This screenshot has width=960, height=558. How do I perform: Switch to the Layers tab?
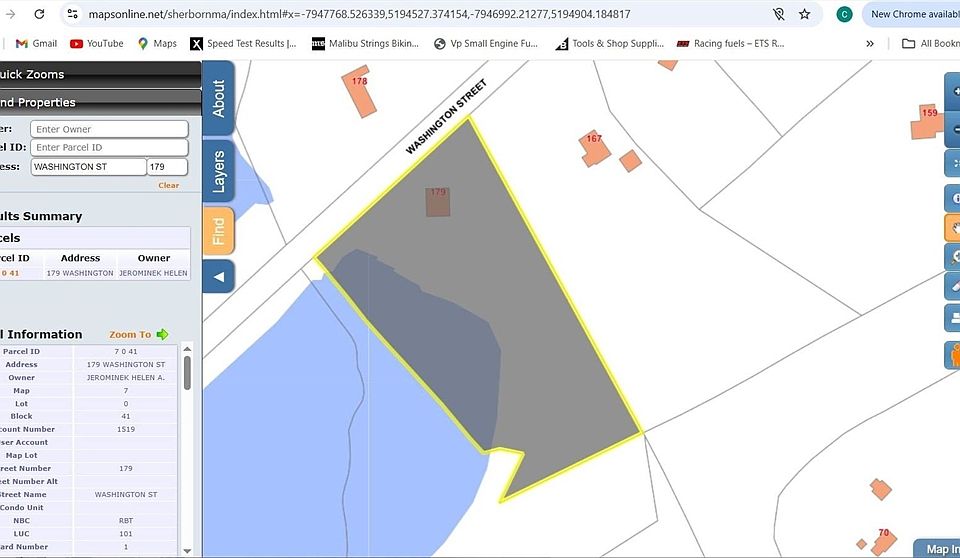218,171
